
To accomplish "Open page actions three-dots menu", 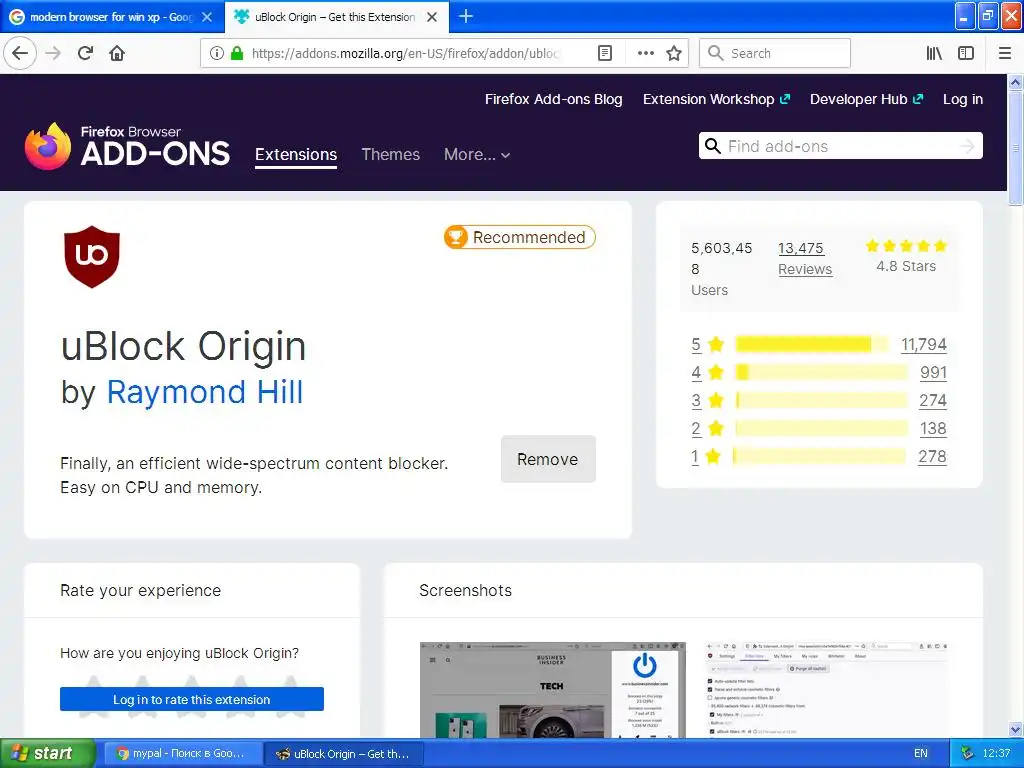I will tap(645, 53).
